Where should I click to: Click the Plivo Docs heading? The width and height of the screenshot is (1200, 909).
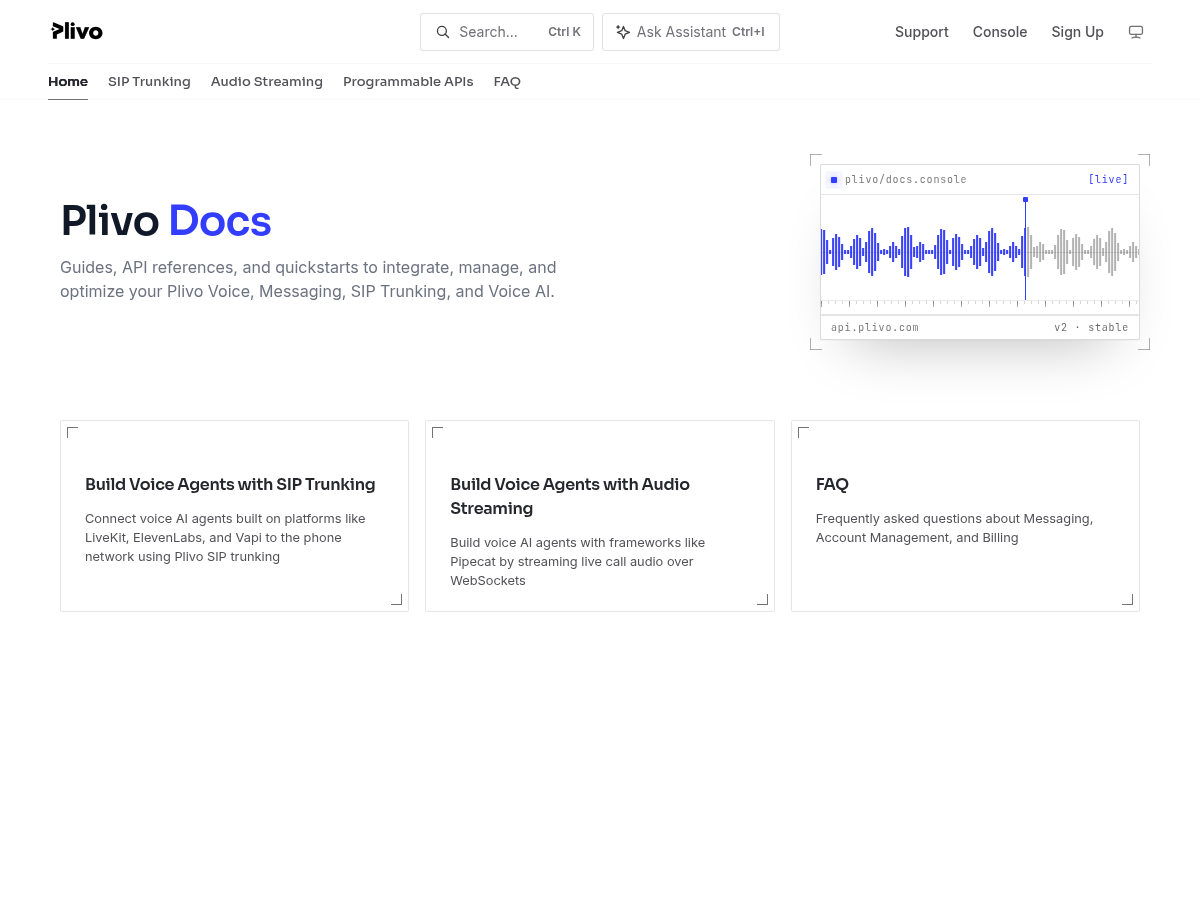166,221
